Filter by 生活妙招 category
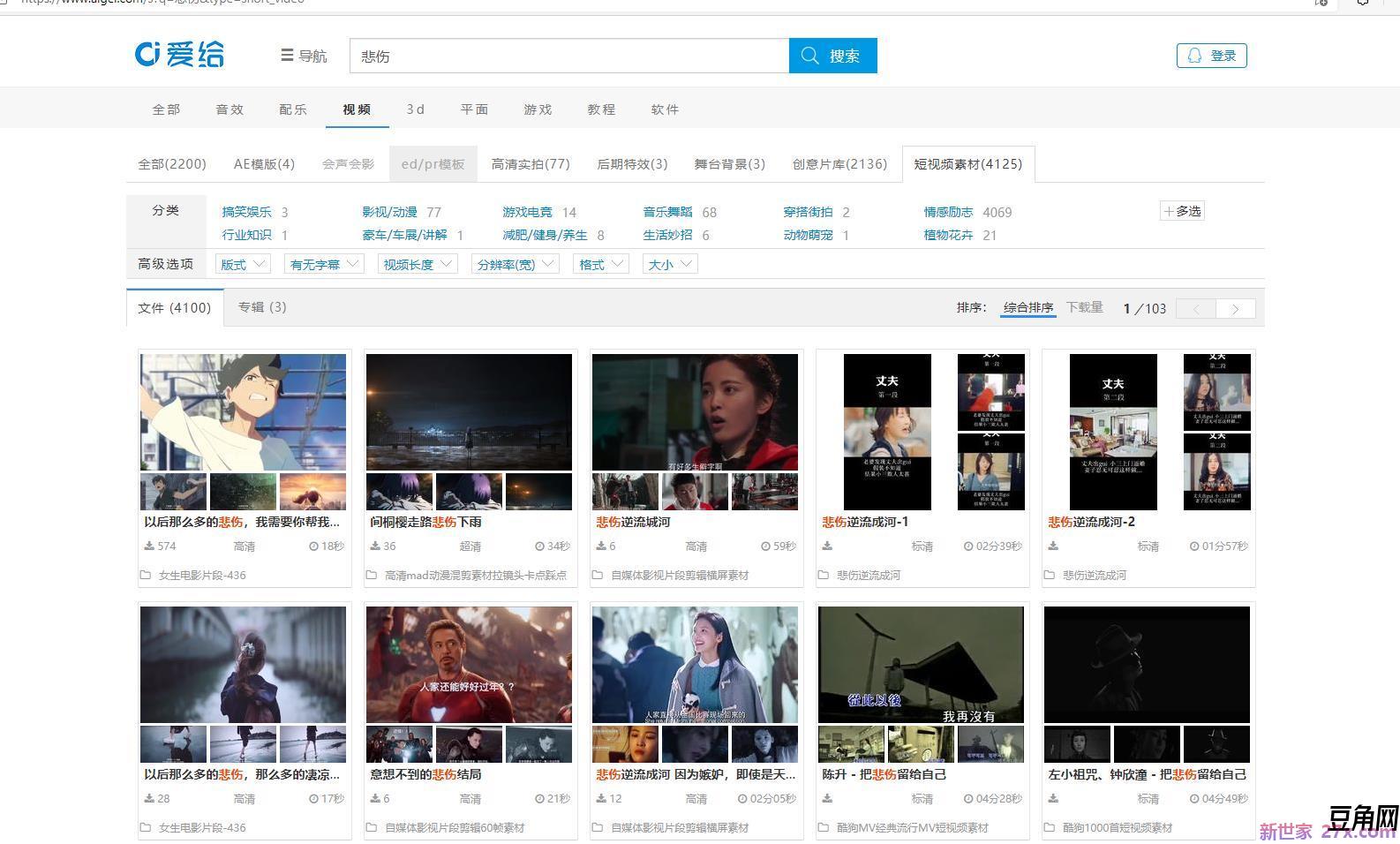The width and height of the screenshot is (1400, 844). (x=668, y=235)
